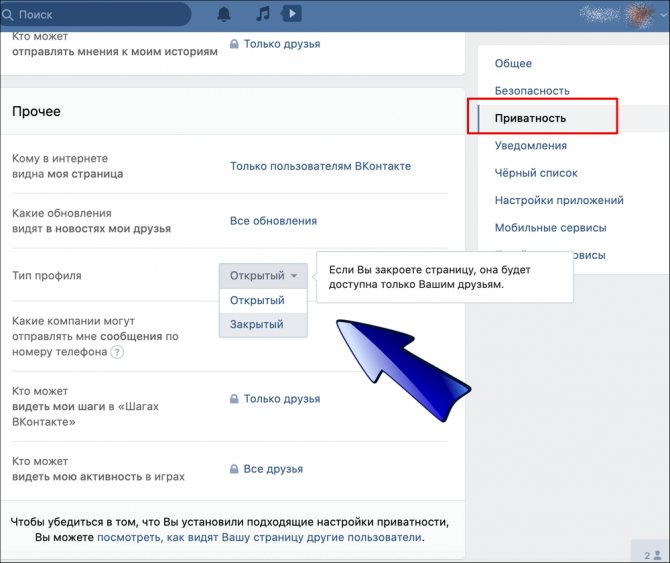Image resolution: width=670 pixels, height=563 pixels.
Task: Click the Поиск search field
Action: click(x=95, y=15)
